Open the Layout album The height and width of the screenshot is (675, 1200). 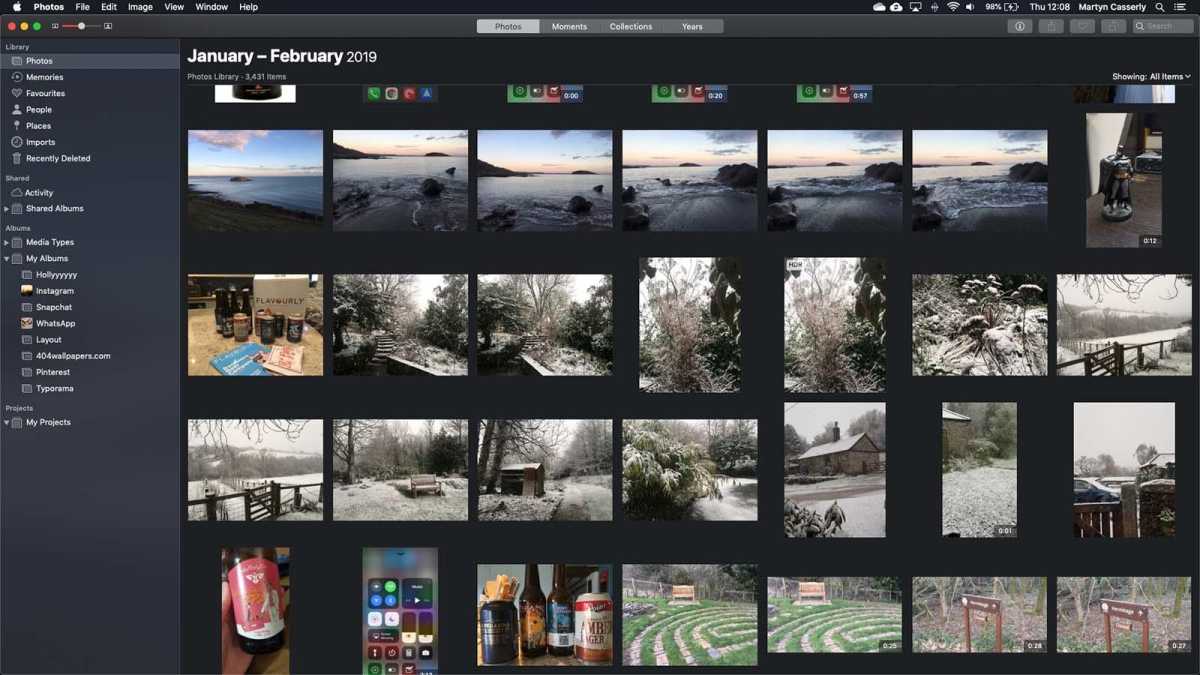90,340
